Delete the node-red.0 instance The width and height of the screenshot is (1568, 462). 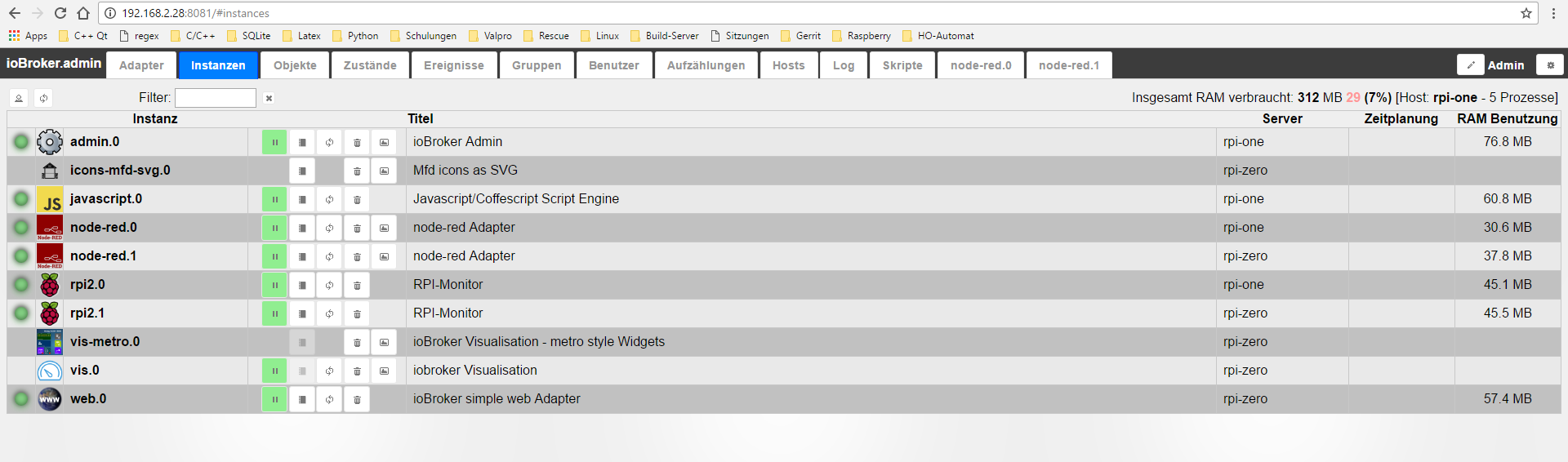(x=357, y=228)
